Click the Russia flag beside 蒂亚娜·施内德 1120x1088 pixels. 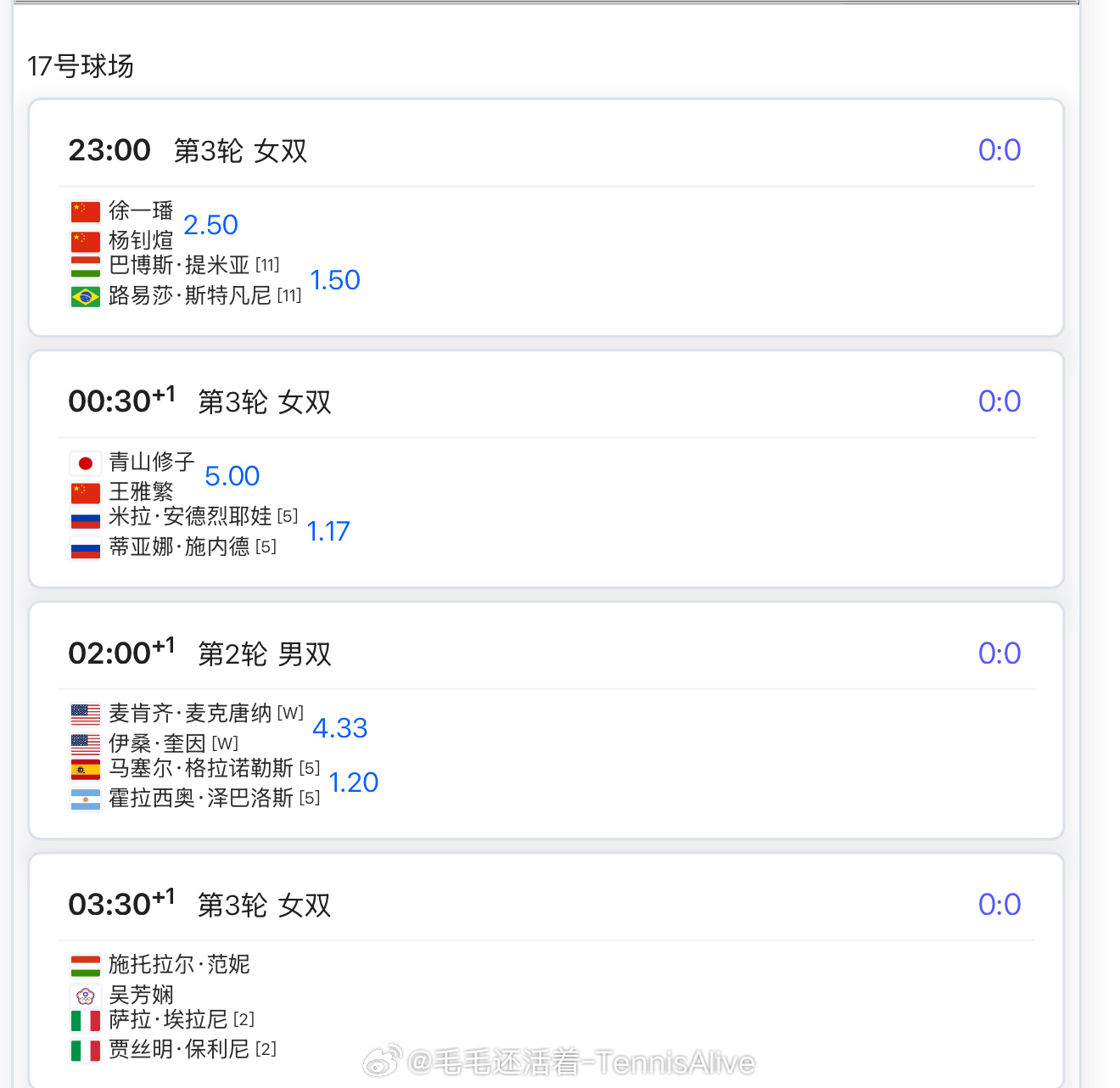click(x=85, y=547)
